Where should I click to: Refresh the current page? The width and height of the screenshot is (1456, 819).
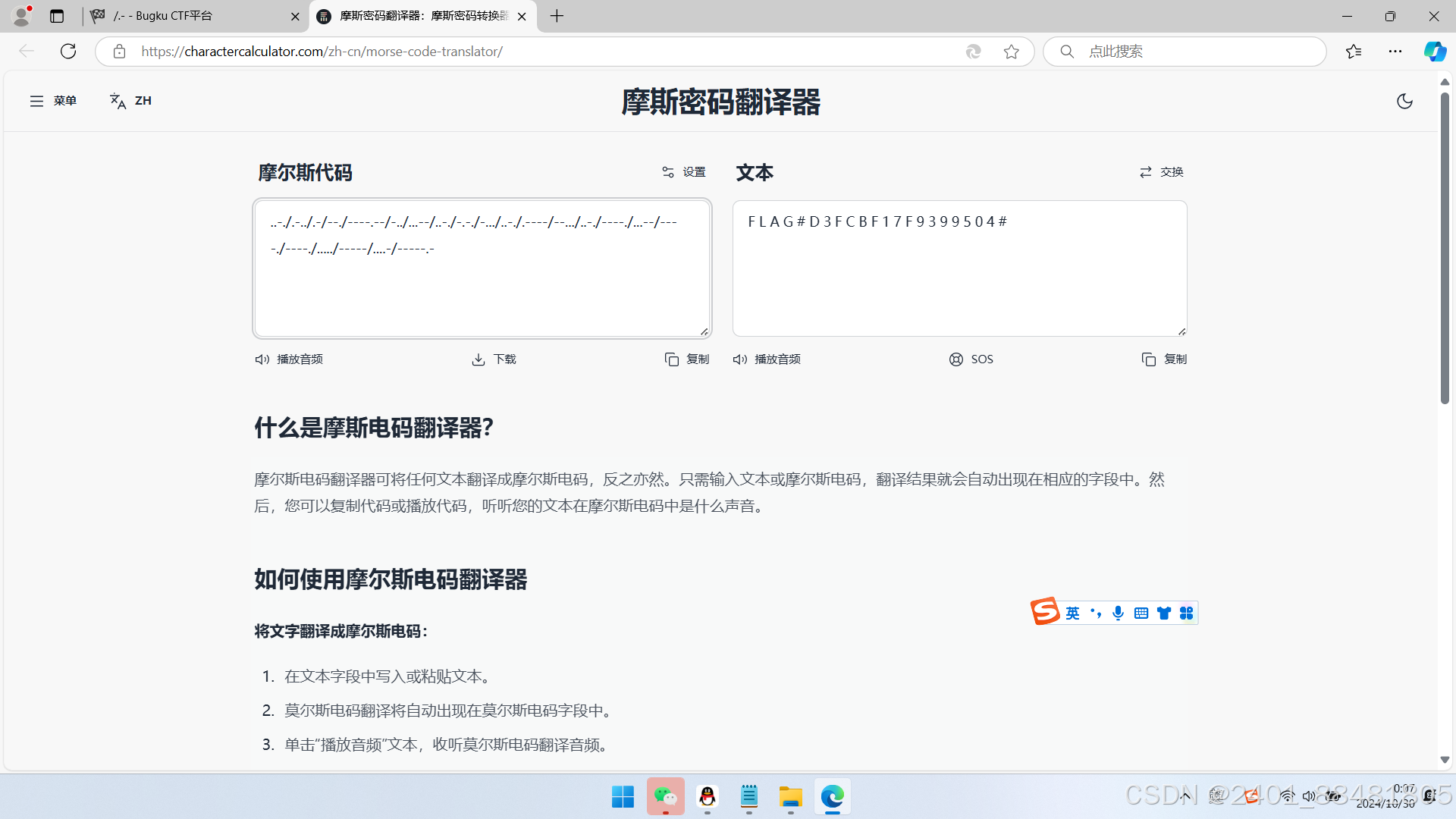pyautogui.click(x=67, y=51)
